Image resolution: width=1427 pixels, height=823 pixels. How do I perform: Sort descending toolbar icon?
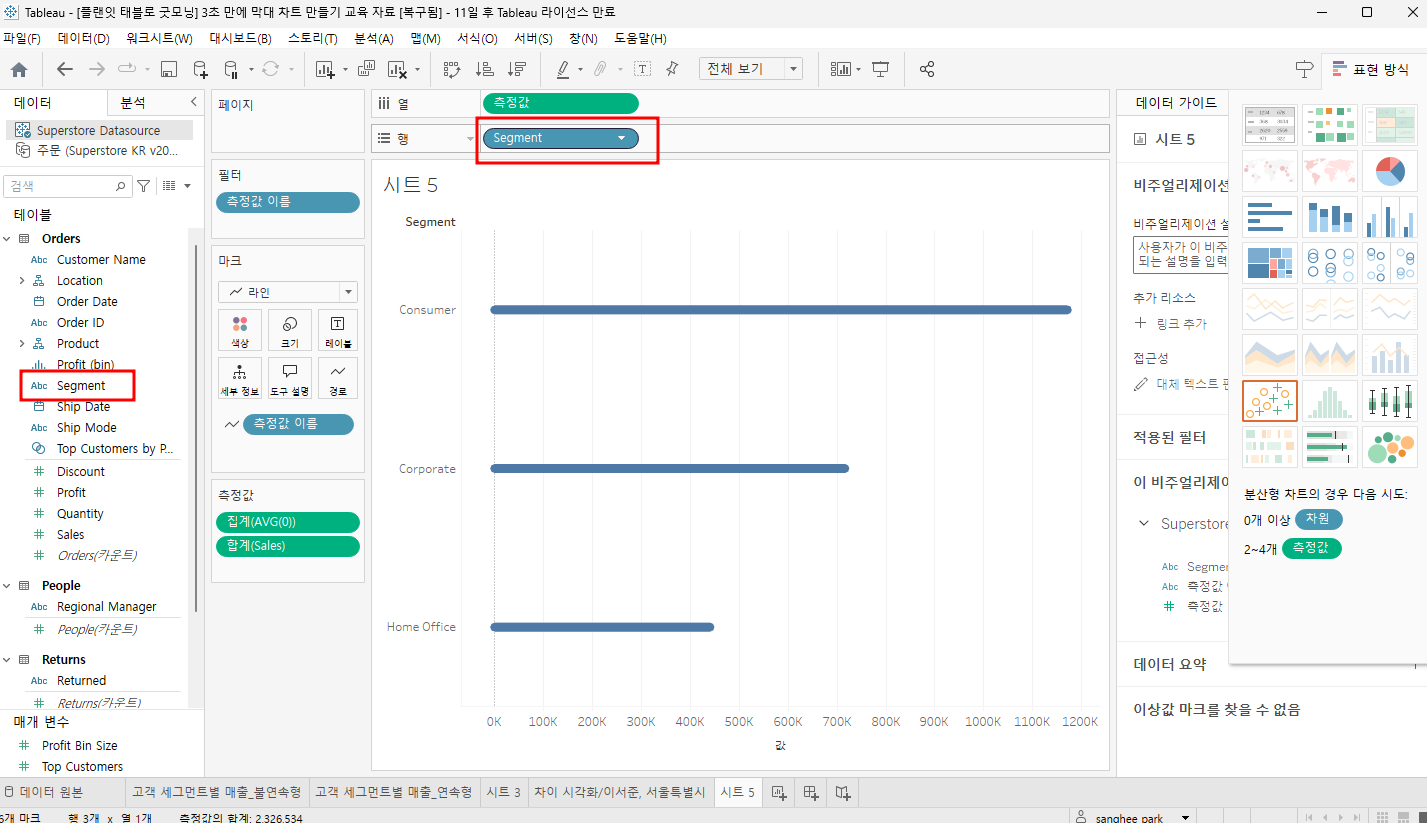pyautogui.click(x=517, y=69)
